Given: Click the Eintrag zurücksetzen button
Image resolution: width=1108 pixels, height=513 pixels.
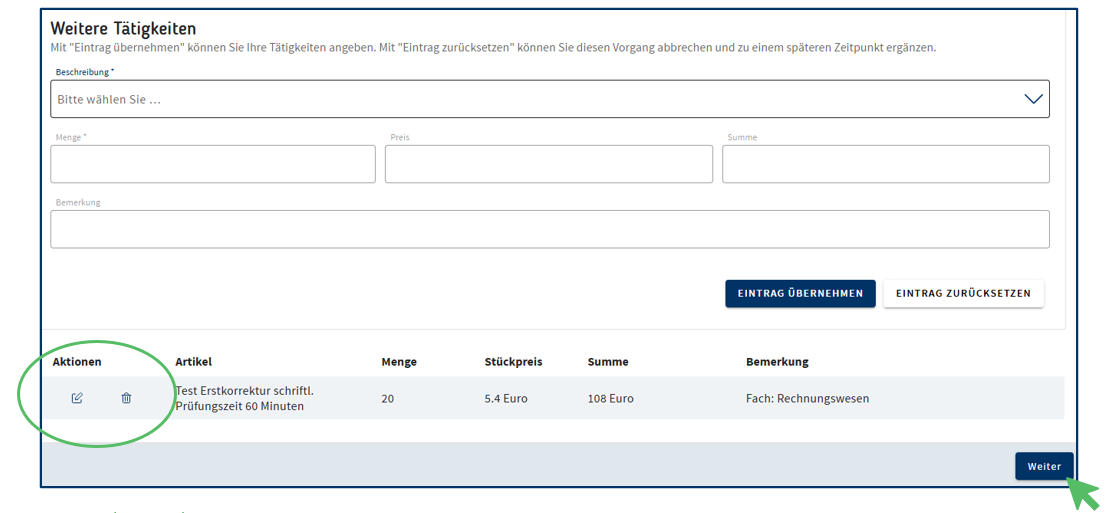Looking at the screenshot, I should [963, 294].
